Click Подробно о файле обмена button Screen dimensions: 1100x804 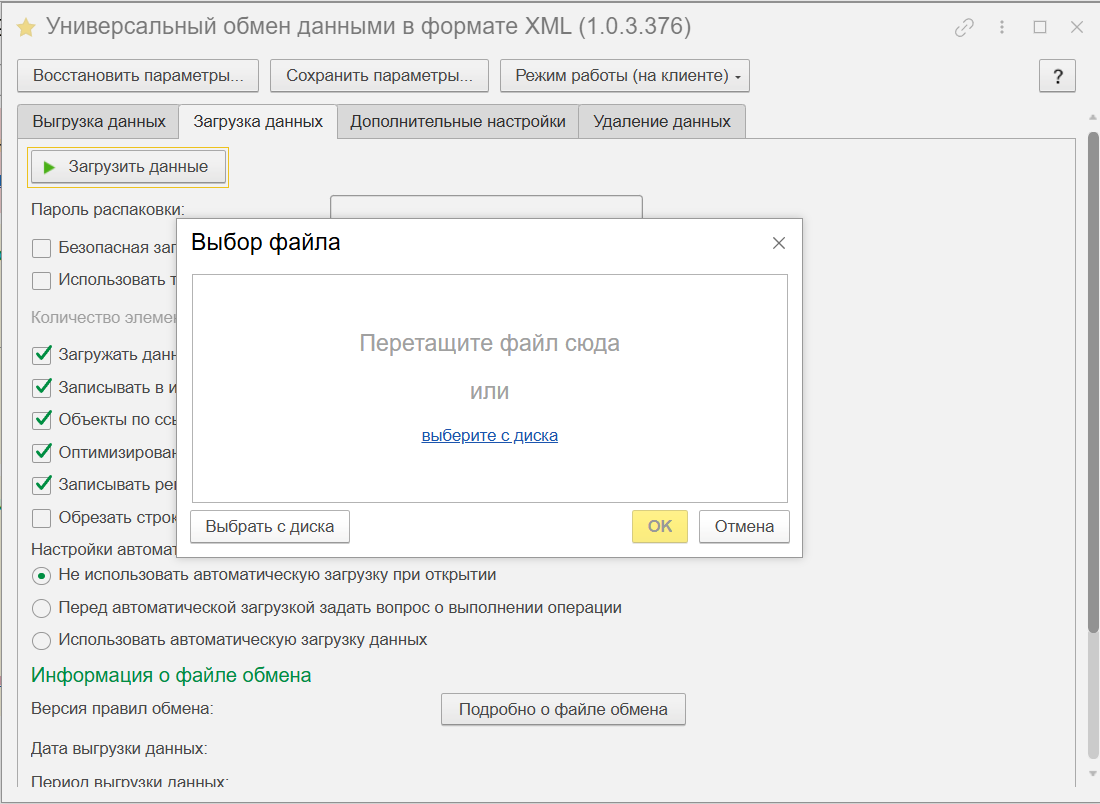pos(563,709)
